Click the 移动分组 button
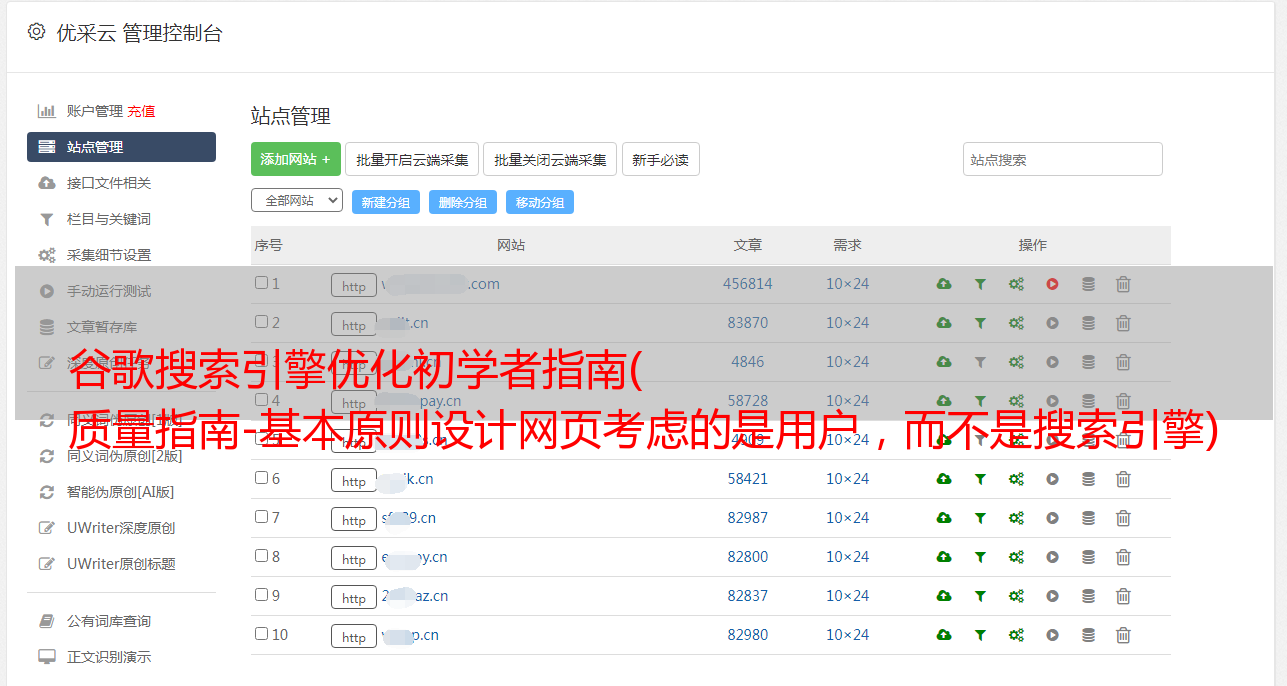This screenshot has height=686, width=1287. [540, 202]
